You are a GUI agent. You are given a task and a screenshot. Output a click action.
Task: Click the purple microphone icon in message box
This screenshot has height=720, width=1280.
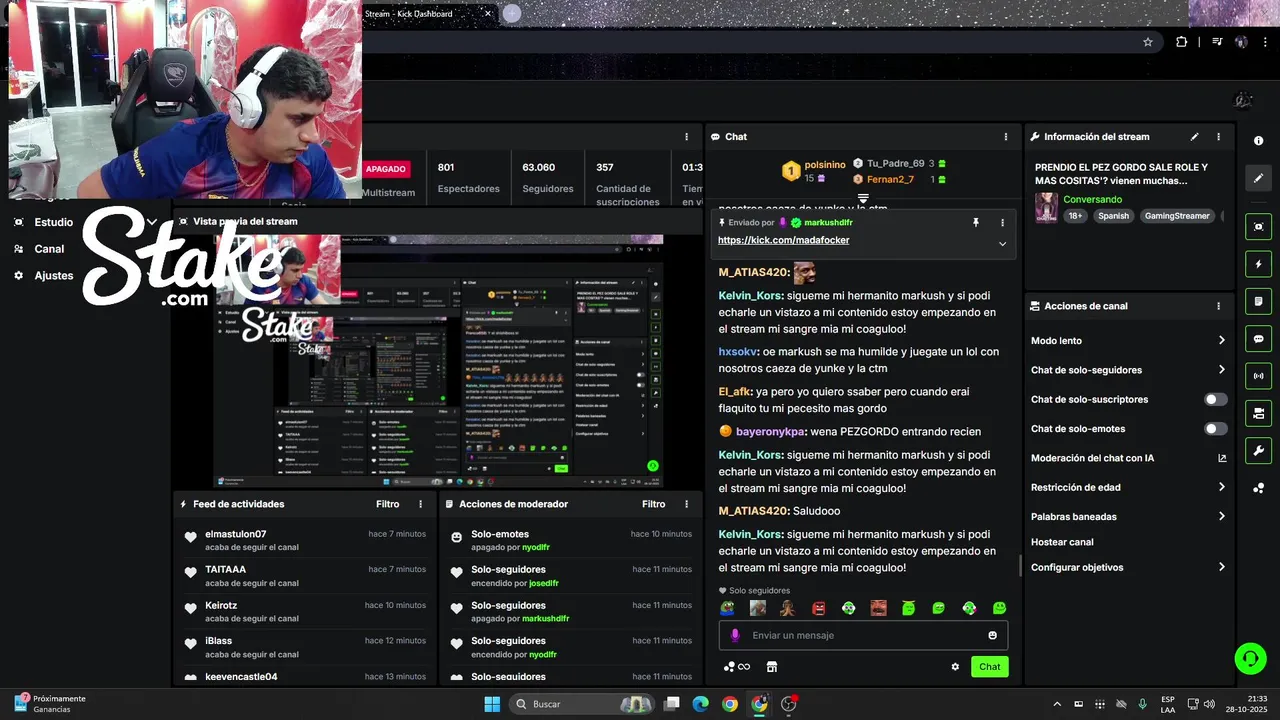(x=735, y=635)
